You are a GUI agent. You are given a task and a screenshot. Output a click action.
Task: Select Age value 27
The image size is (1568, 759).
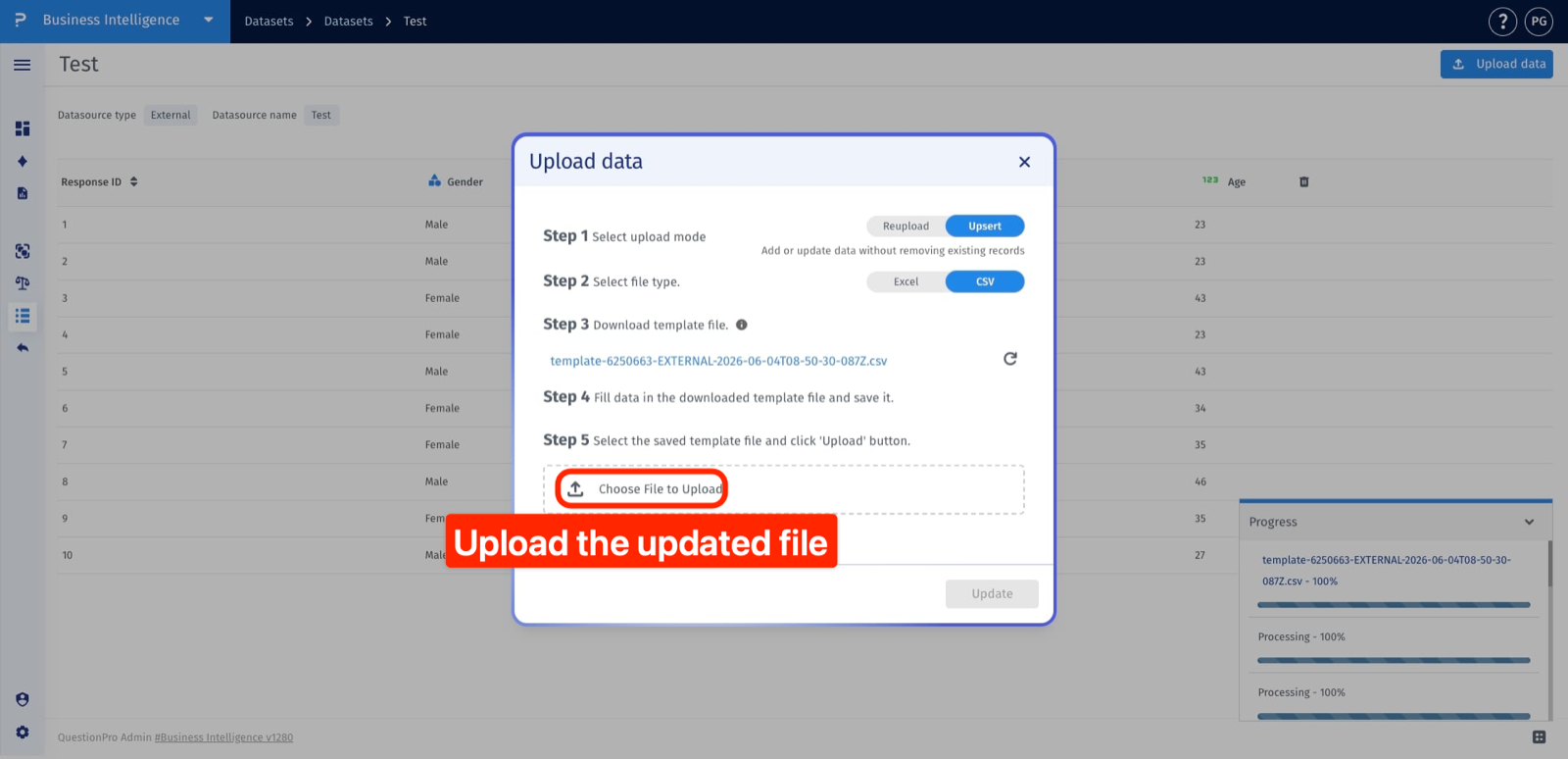click(1200, 555)
